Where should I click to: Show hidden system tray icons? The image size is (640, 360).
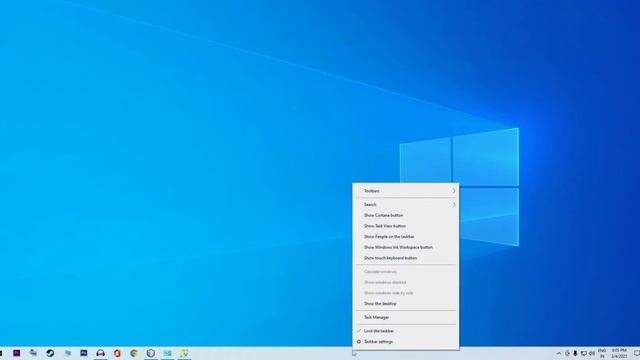point(559,353)
